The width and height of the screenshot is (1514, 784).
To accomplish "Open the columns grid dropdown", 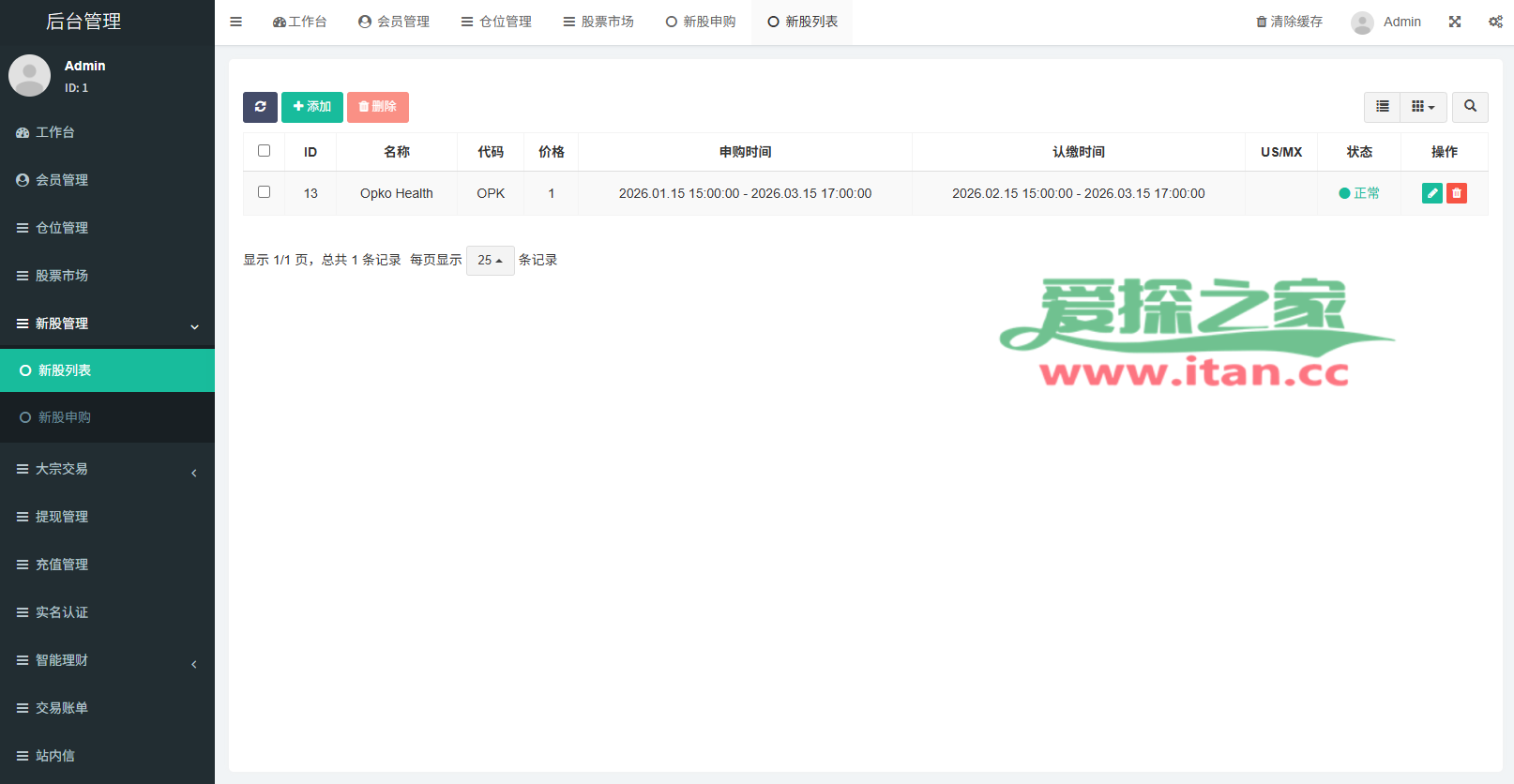I will tap(1423, 107).
